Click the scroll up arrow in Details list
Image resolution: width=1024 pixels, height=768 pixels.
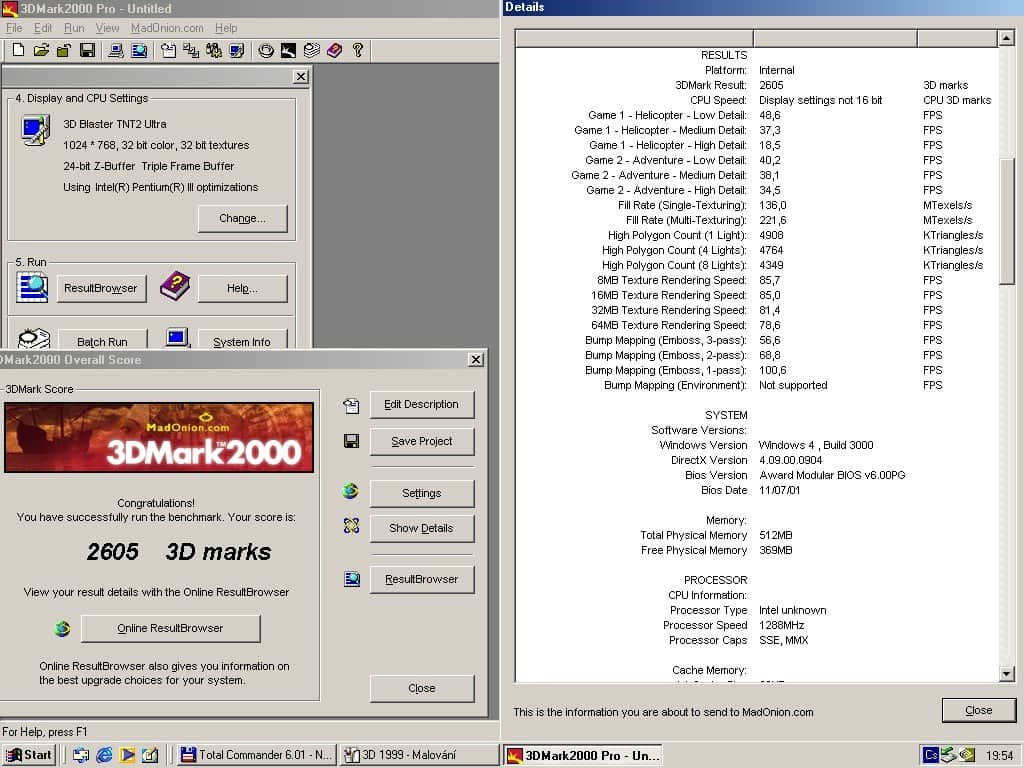tap(1006, 38)
